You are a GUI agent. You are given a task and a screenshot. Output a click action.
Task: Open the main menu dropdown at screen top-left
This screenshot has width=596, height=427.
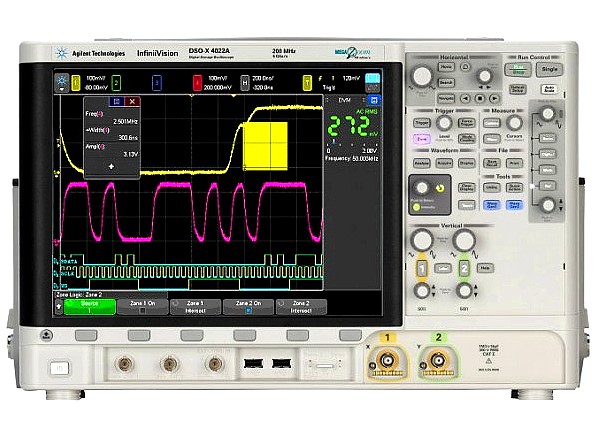62,83
